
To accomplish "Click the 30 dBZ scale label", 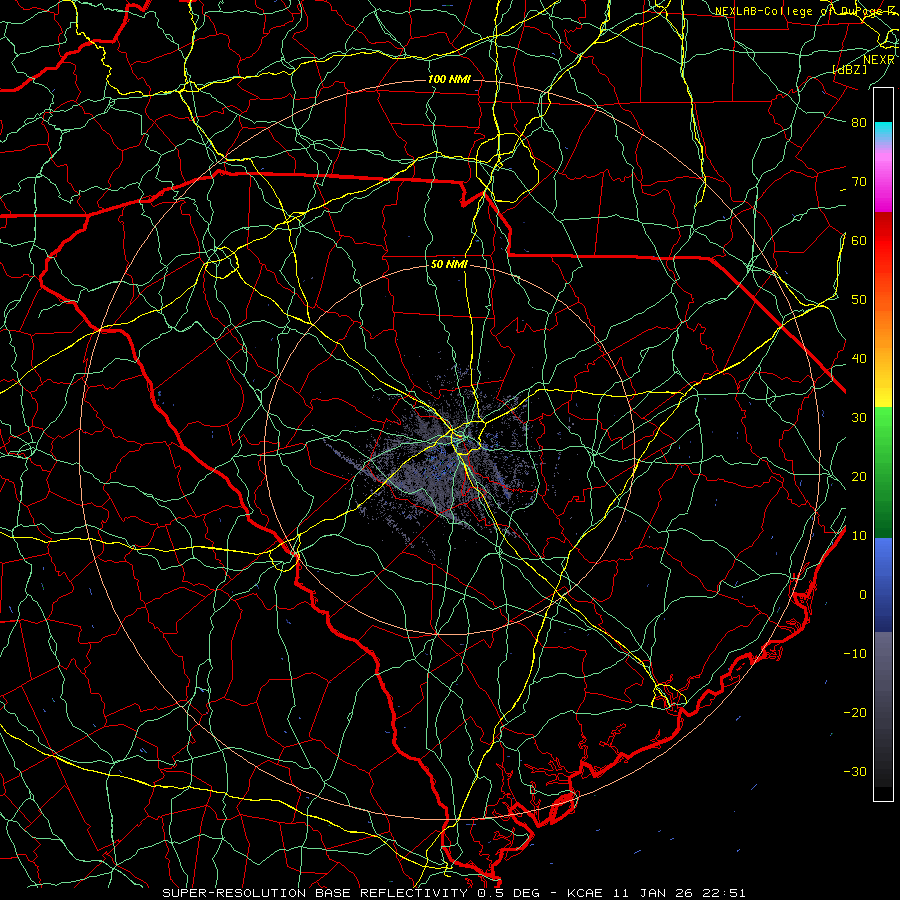I will (x=859, y=418).
